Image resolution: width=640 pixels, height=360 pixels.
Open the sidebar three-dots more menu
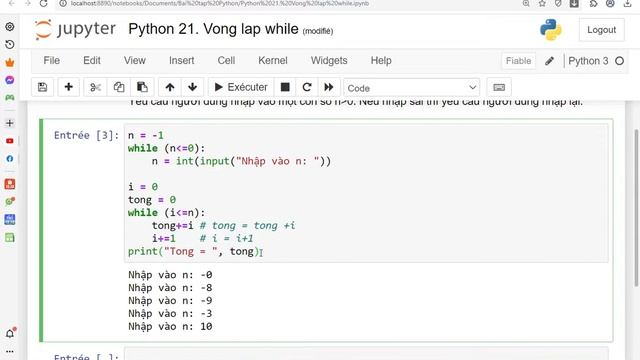tap(10, 351)
